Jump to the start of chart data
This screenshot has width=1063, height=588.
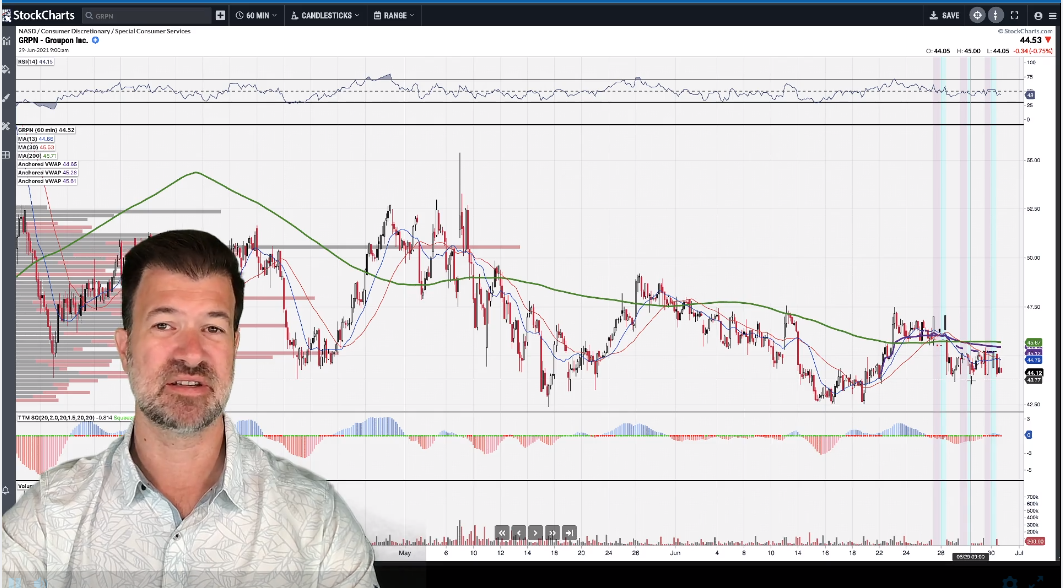502,533
